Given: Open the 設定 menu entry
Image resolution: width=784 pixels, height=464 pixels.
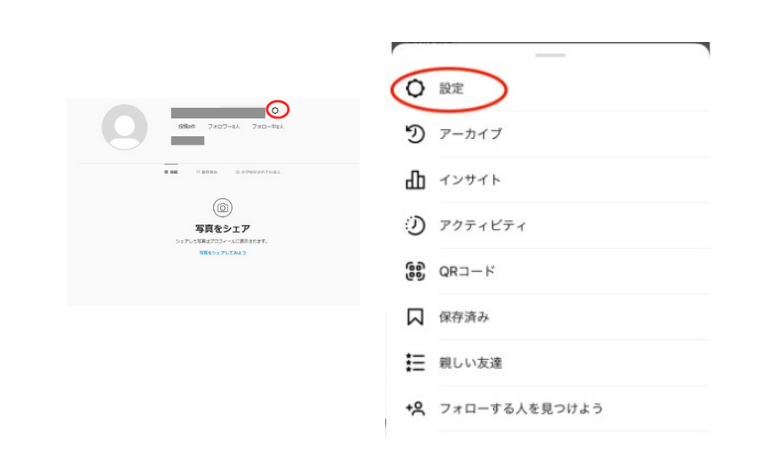Looking at the screenshot, I should (x=451, y=89).
